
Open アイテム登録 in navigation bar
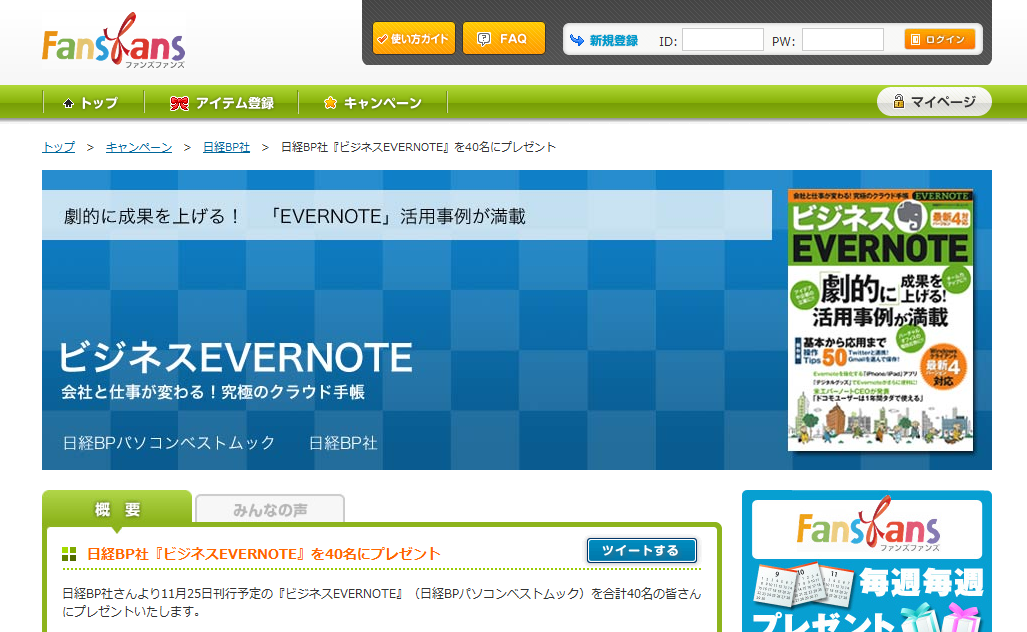(222, 103)
